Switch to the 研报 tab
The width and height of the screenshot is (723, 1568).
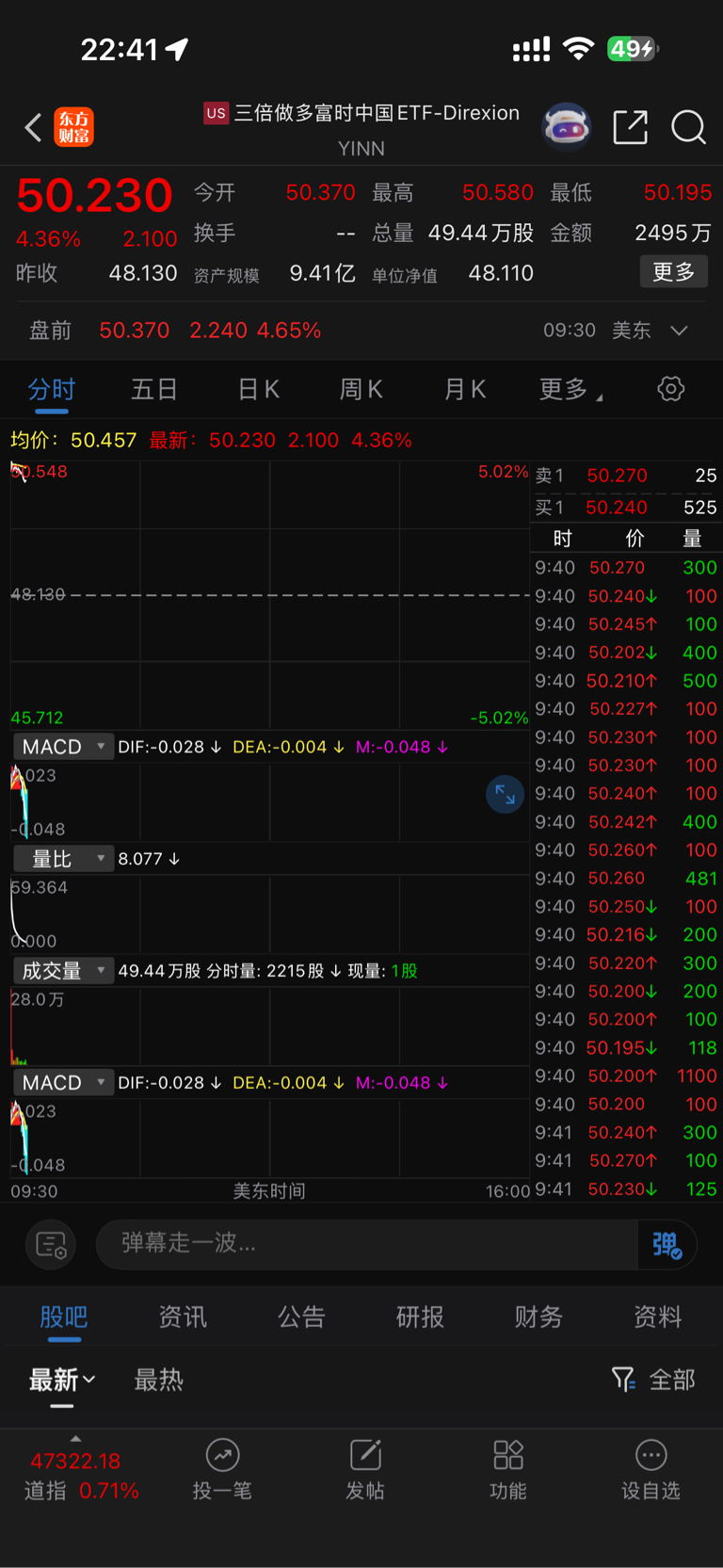coord(420,1317)
